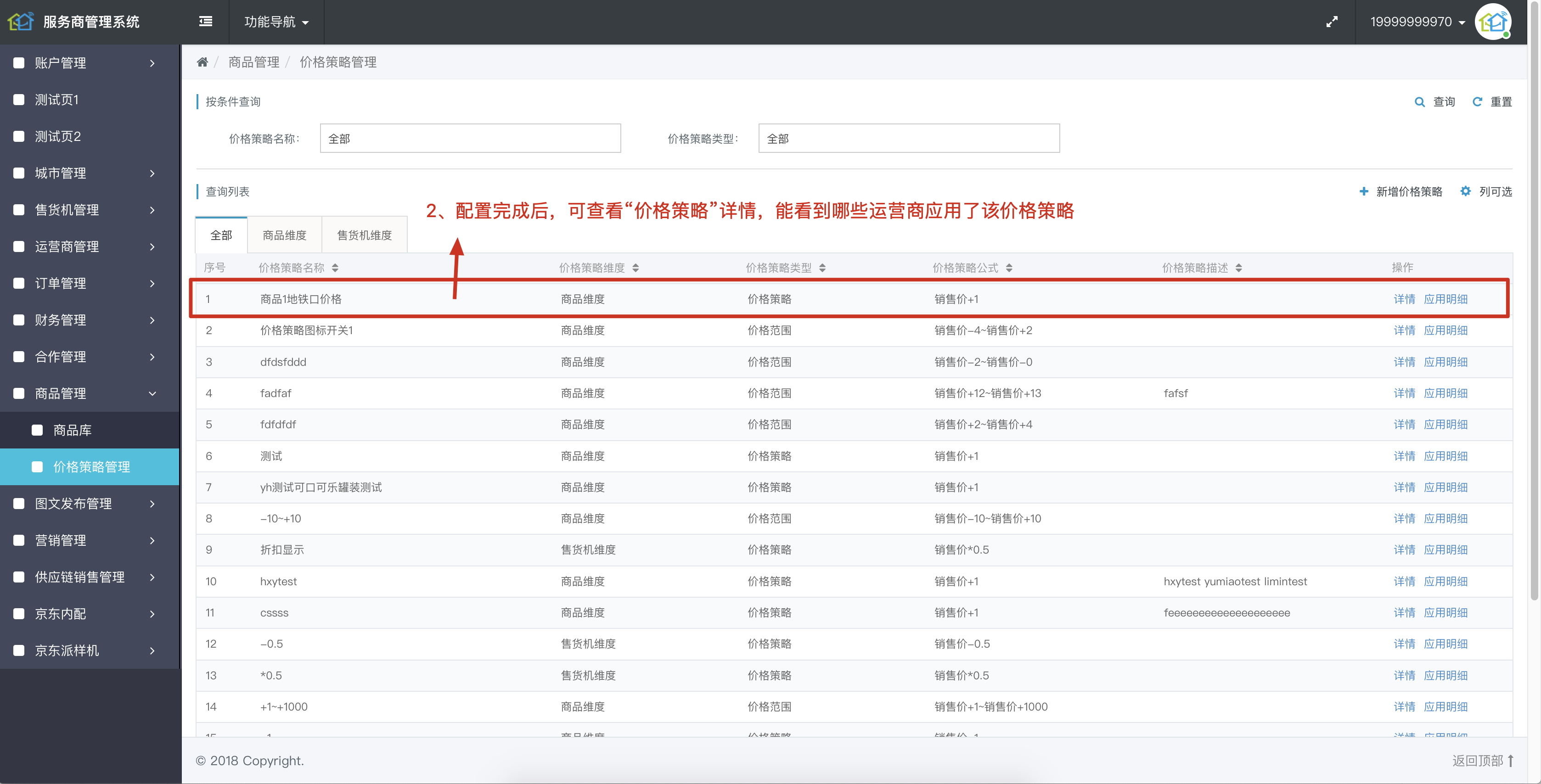Open 测试页1 sidebar item
Viewport: 1541px width, 784px height.
pos(90,100)
